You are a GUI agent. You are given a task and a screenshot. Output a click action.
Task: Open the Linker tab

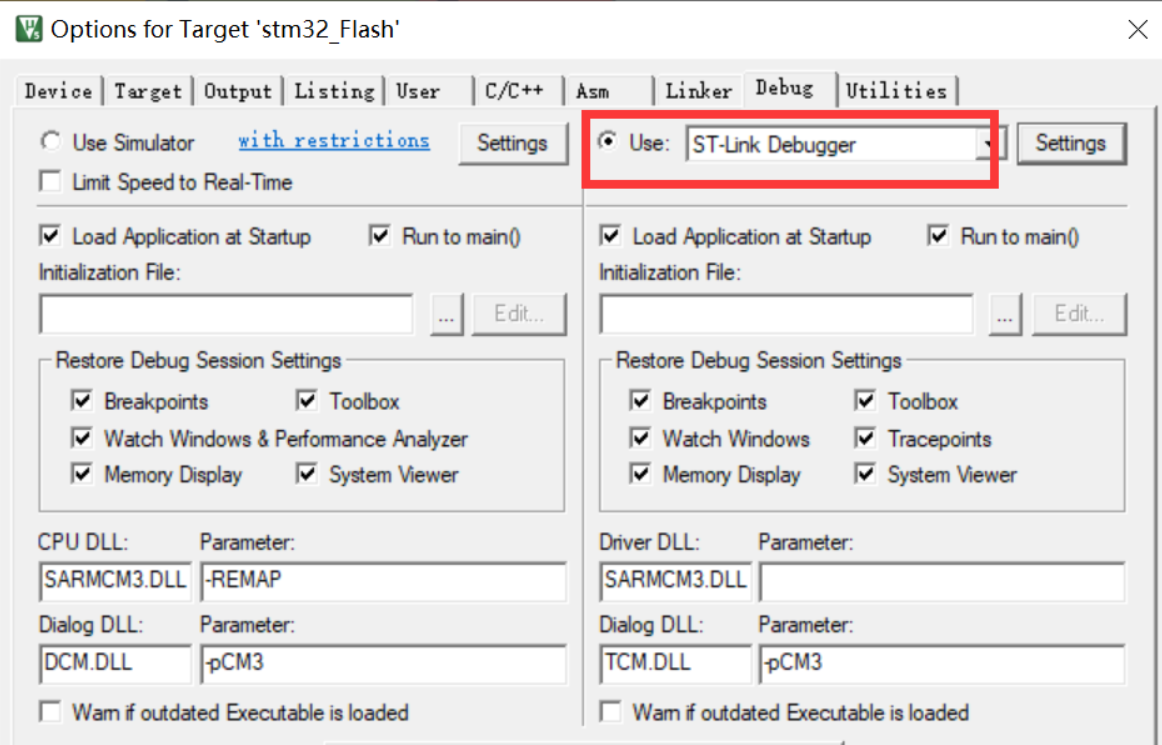pos(698,91)
